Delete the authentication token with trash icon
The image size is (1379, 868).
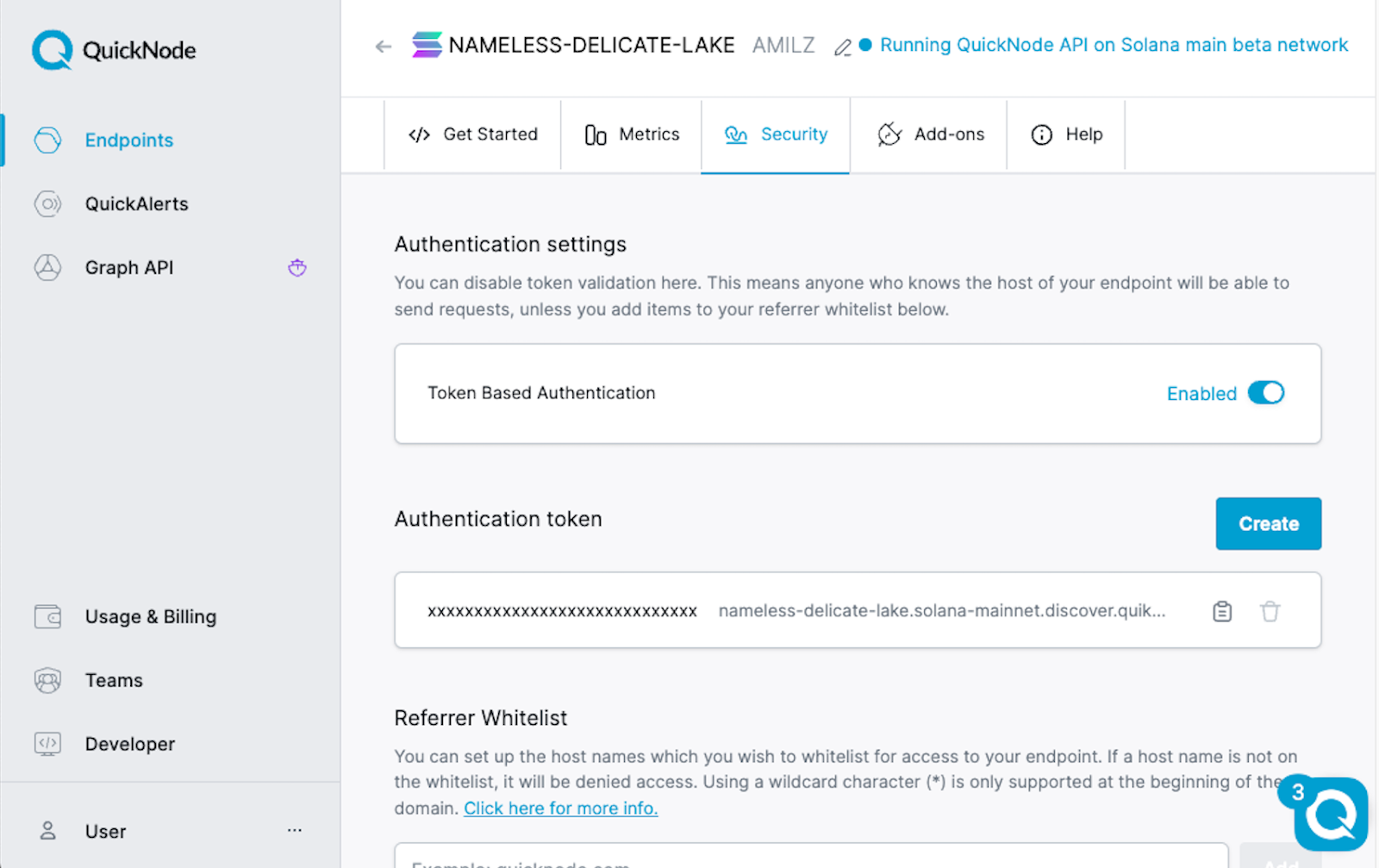(1270, 611)
